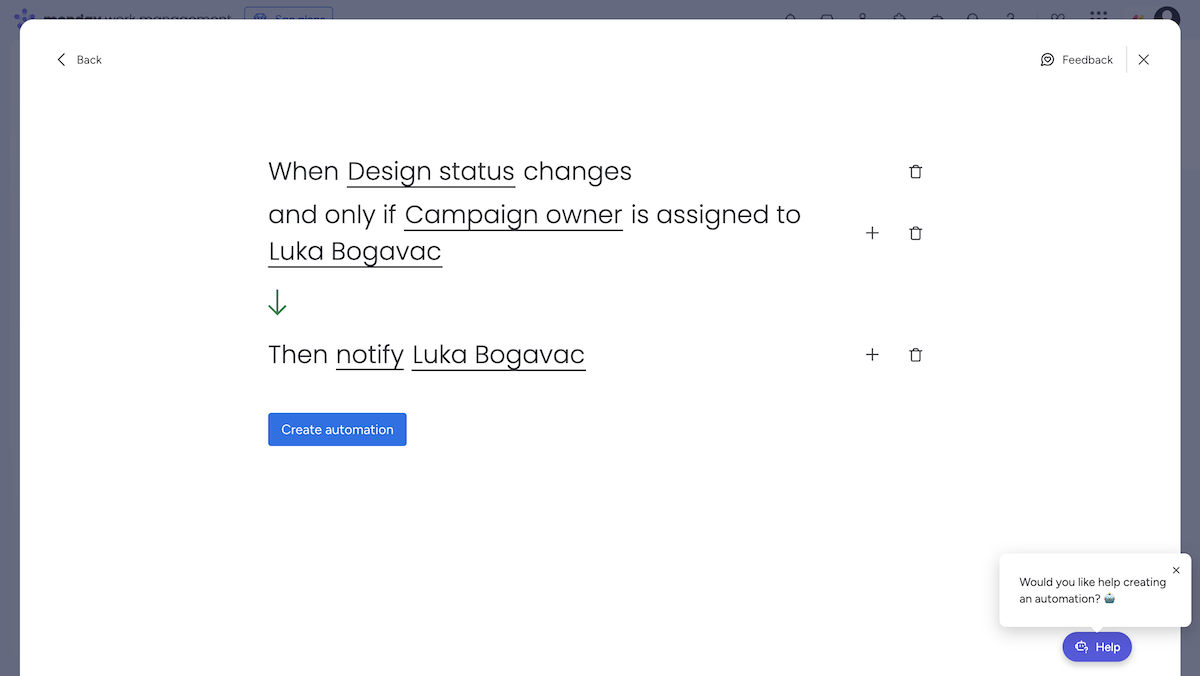Open the Campaign owner column selector
The height and width of the screenshot is (676, 1200).
(x=513, y=215)
